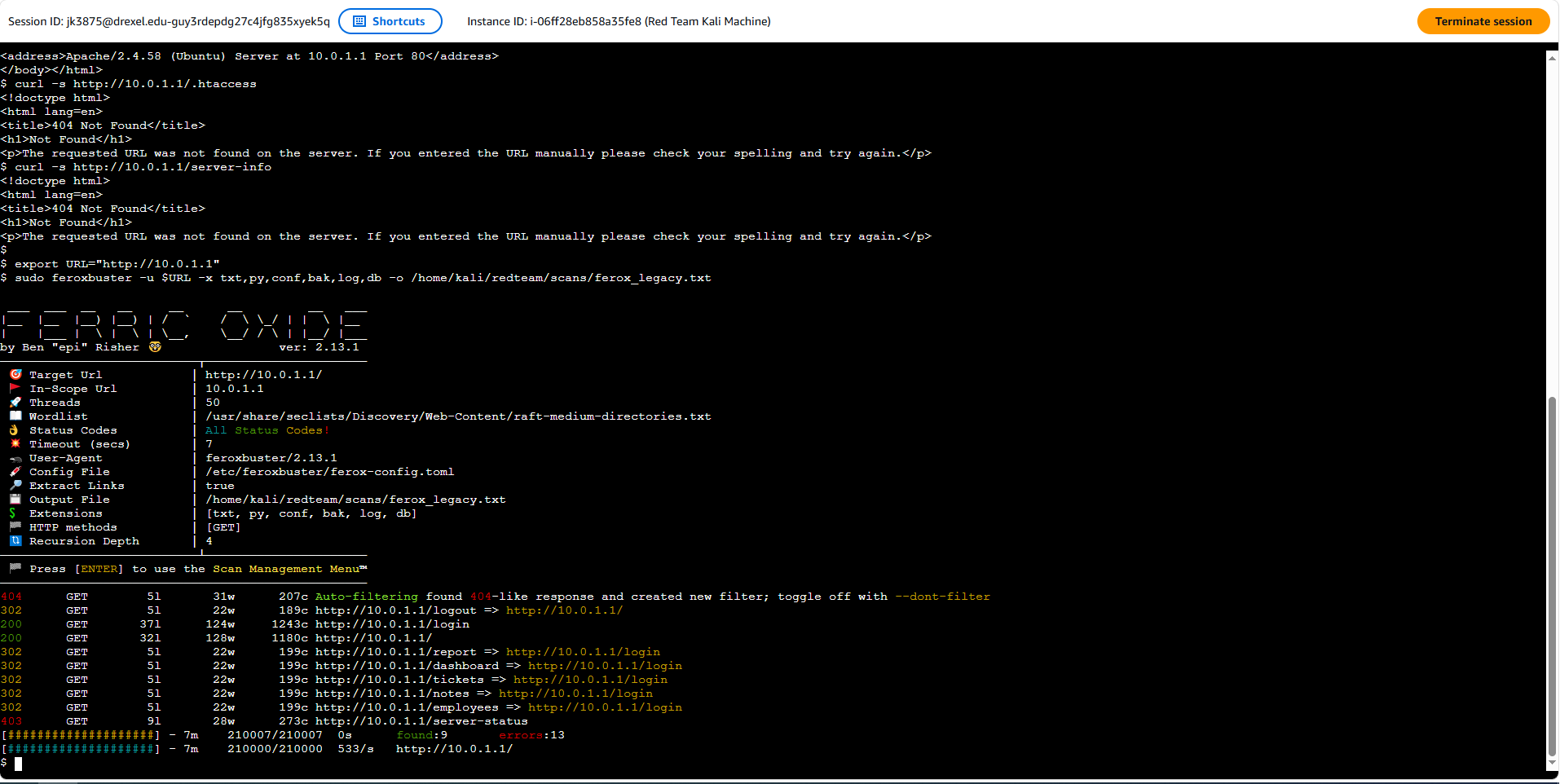Screen dimensions: 1560x784
Task: Click the red 404 status code
Action: pyautogui.click(x=11, y=596)
